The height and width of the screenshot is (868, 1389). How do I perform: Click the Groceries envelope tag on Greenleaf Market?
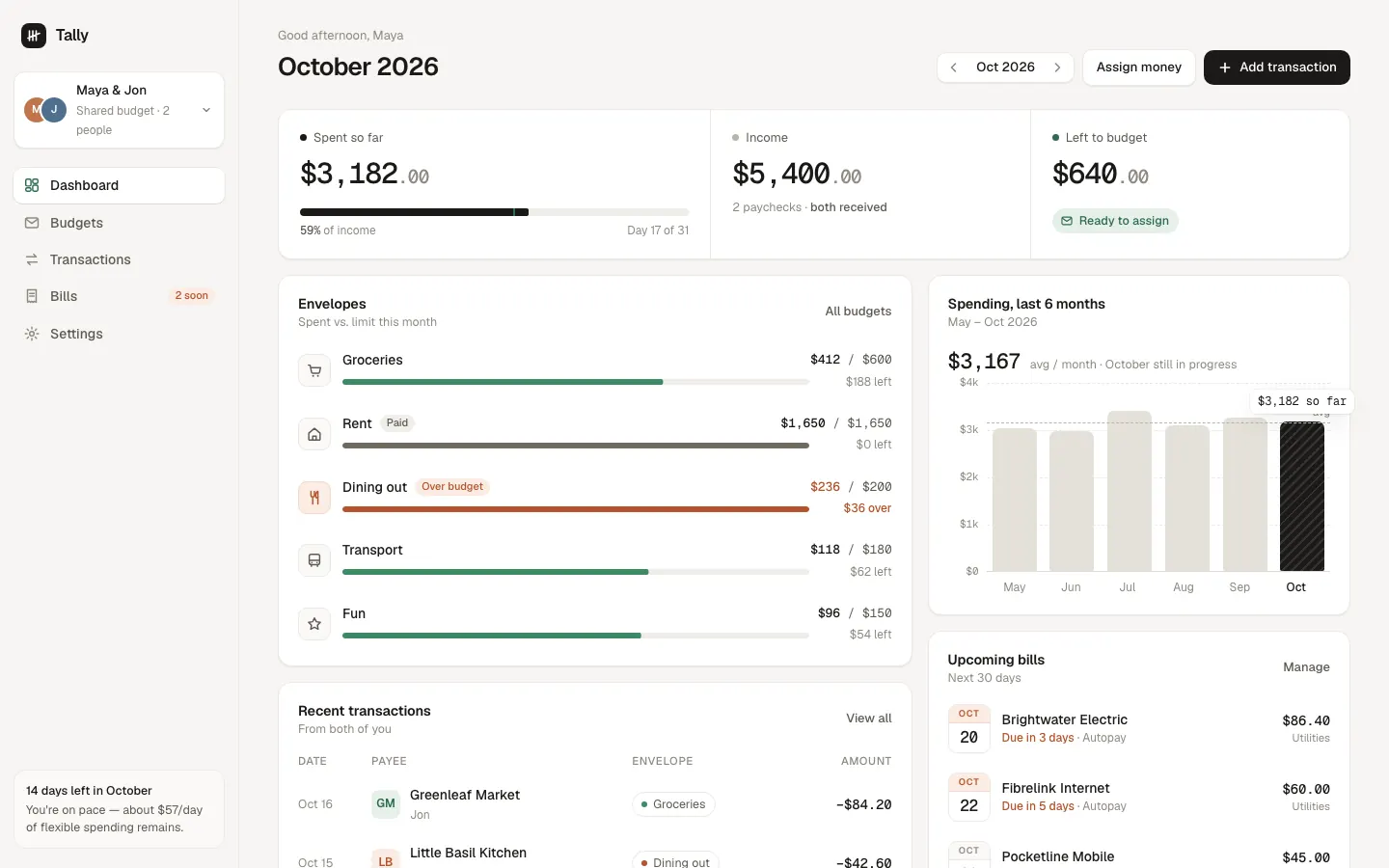click(x=673, y=804)
